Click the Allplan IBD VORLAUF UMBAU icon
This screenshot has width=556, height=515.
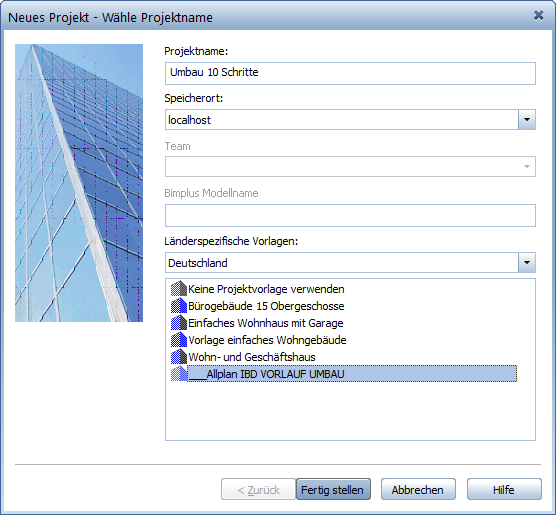(x=179, y=374)
